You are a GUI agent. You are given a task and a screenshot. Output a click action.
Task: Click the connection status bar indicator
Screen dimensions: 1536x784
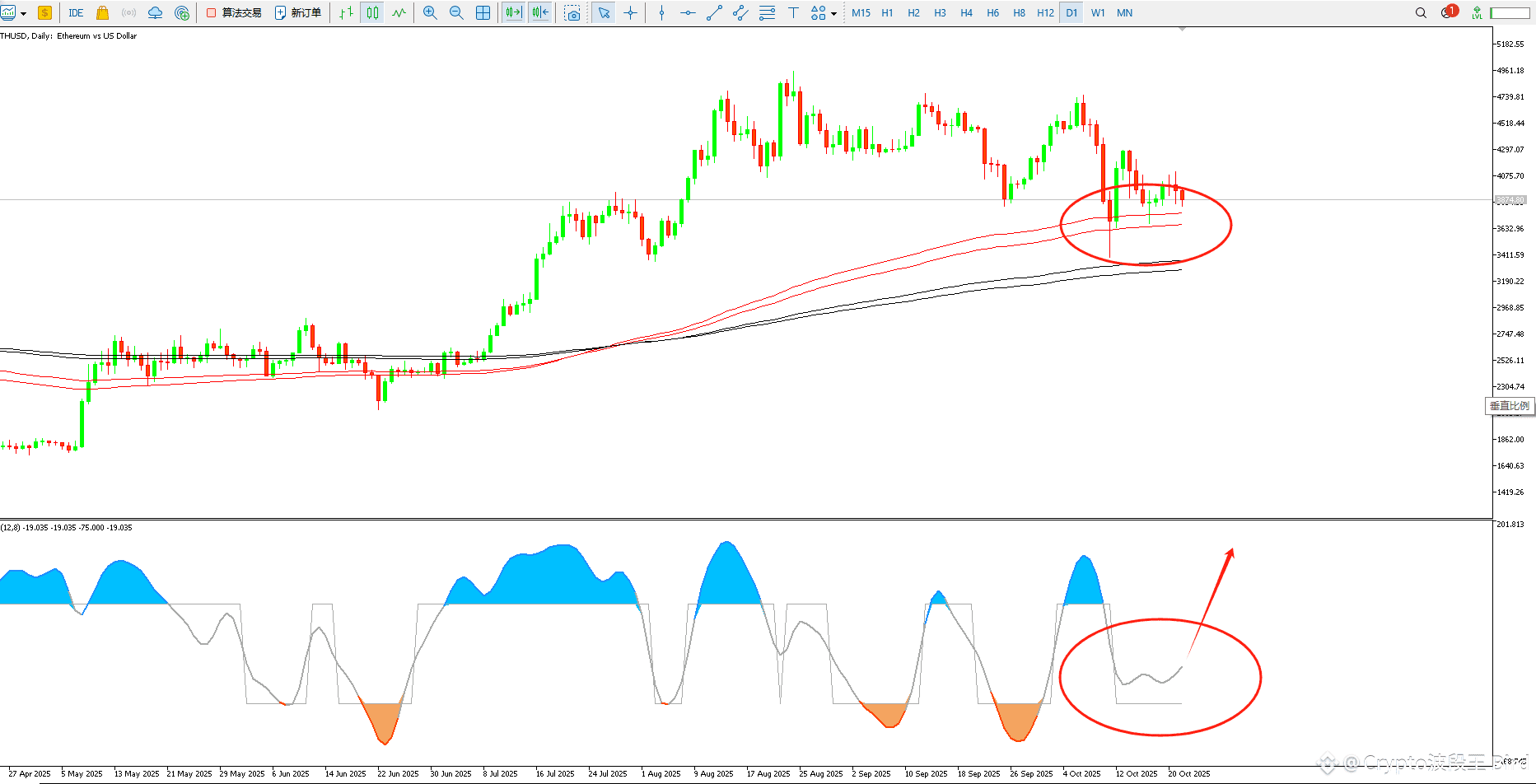point(1510,13)
